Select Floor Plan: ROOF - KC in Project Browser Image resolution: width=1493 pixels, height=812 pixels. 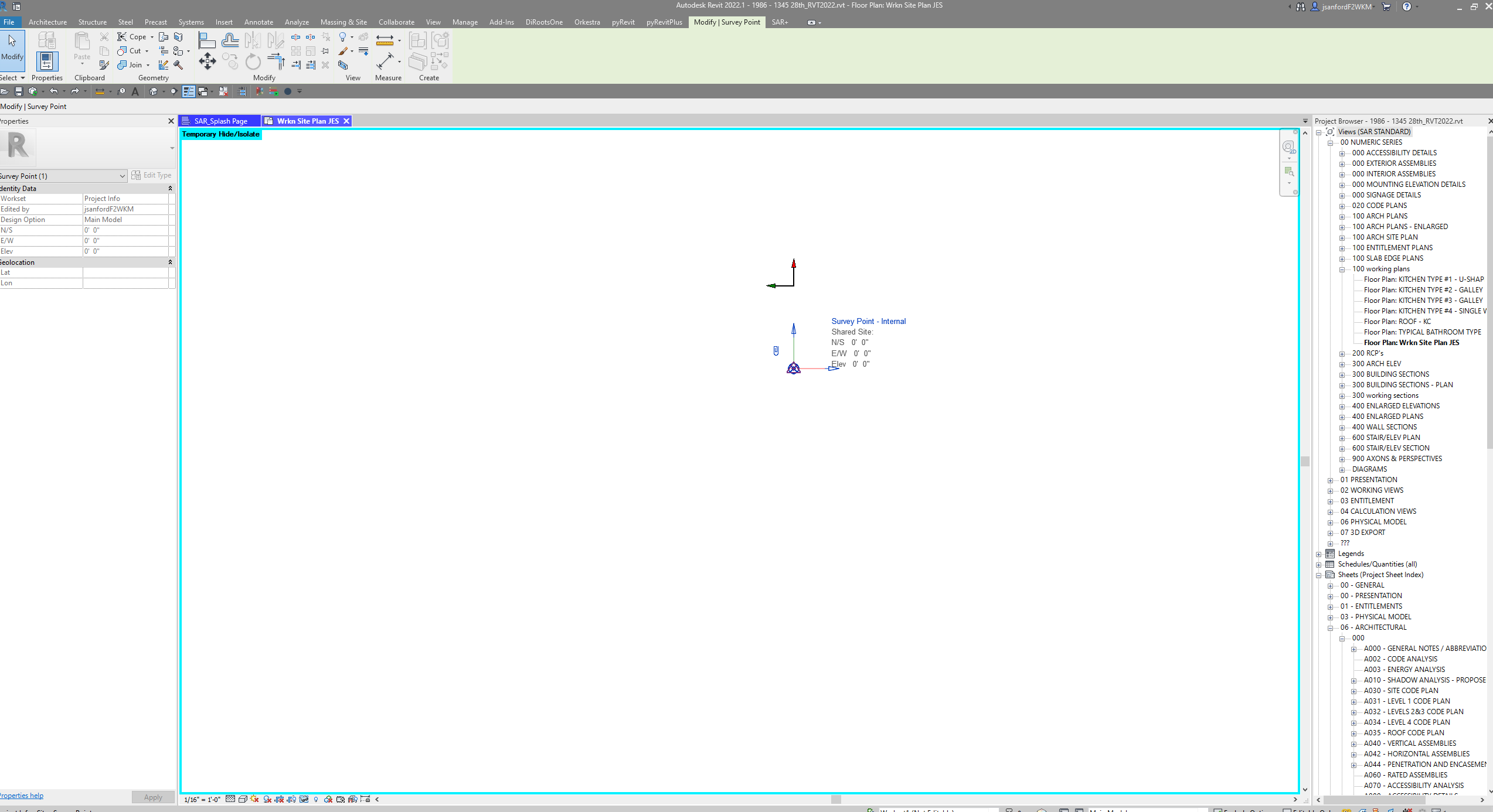coord(1397,322)
